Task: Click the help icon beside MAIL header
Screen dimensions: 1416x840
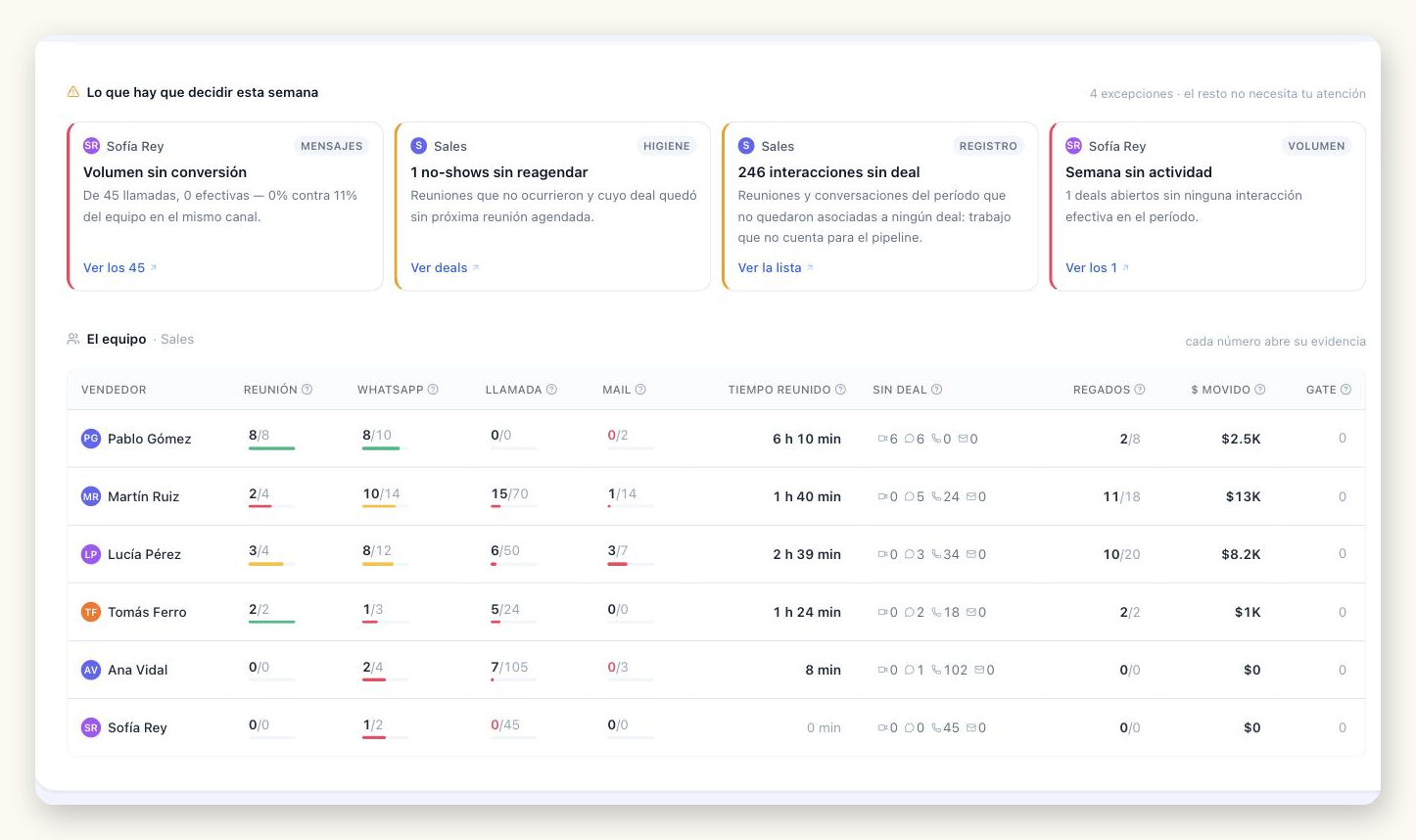Action: [640, 390]
